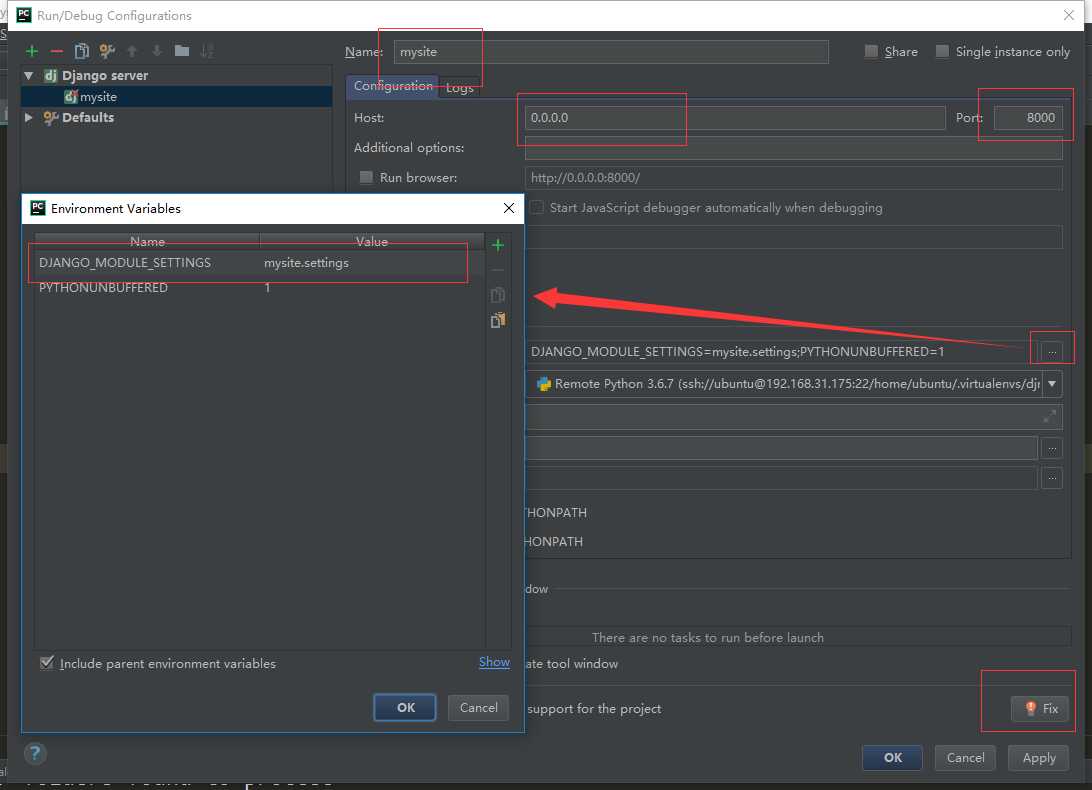This screenshot has height=790, width=1092.
Task: Expand script field with expand icon
Action: pos(1050,417)
